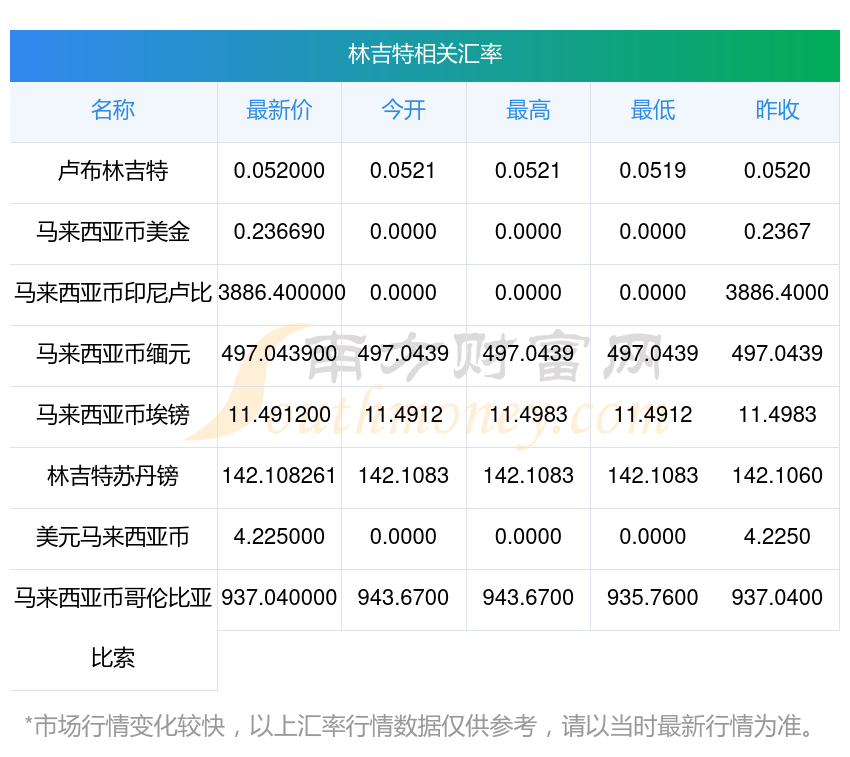Click 马来西亚币埃镑 最低 value 11.4912
The height and width of the screenshot is (757, 850).
click(x=653, y=415)
